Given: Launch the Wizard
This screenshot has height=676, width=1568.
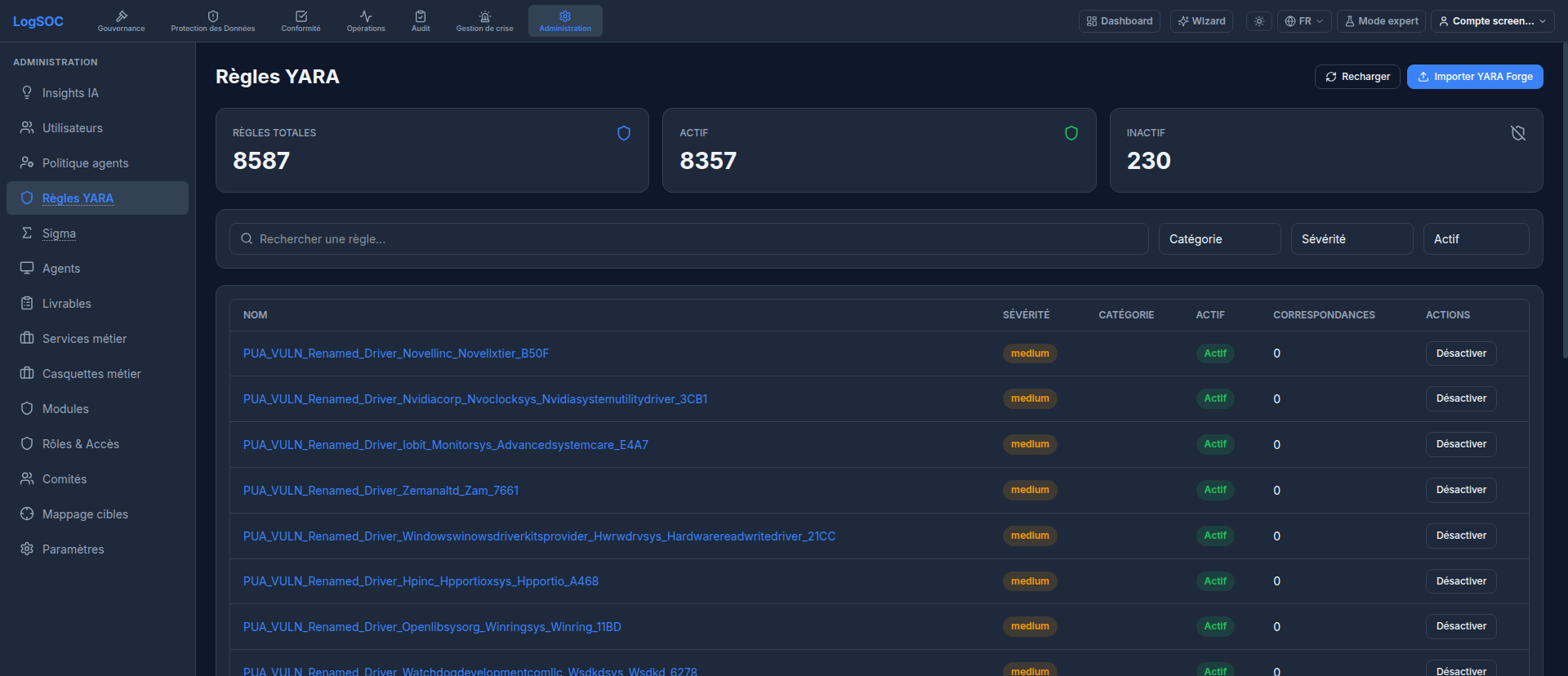Looking at the screenshot, I should pyautogui.click(x=1201, y=21).
